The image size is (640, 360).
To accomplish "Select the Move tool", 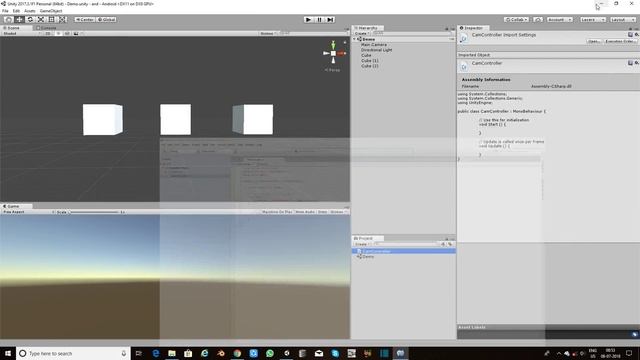I will (x=19, y=20).
